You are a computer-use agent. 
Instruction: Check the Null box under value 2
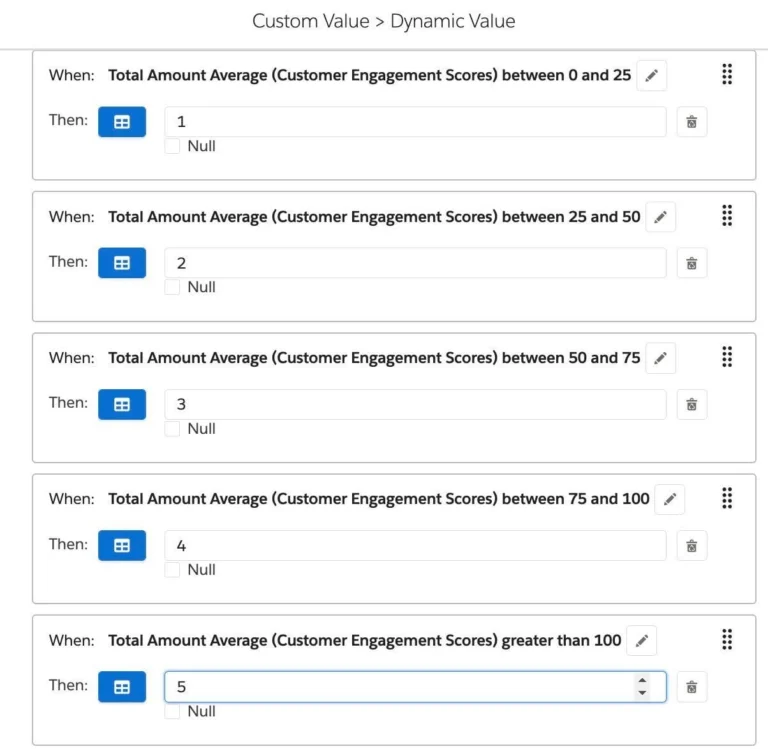173,287
